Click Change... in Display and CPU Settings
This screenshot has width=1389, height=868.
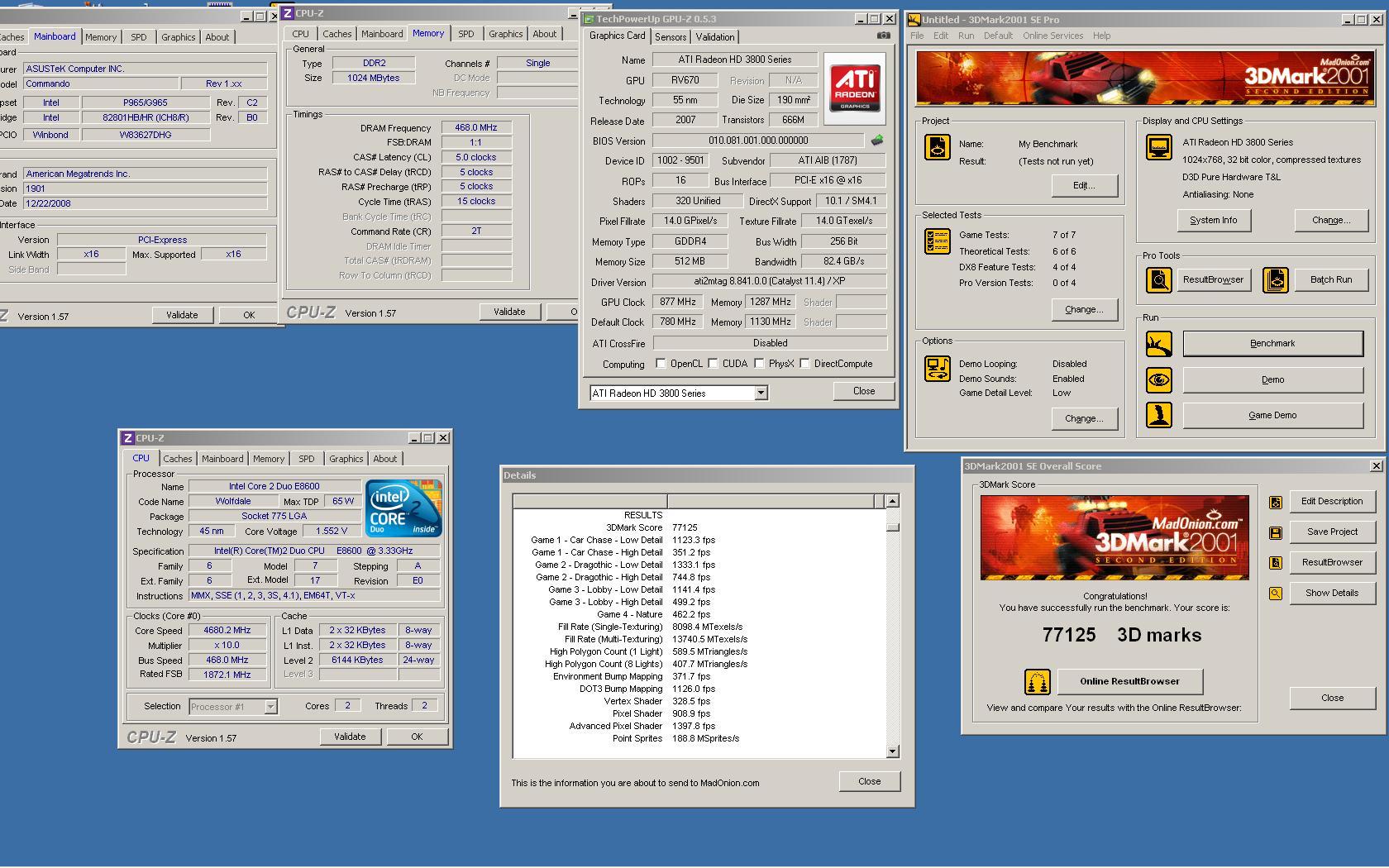coord(1331,221)
